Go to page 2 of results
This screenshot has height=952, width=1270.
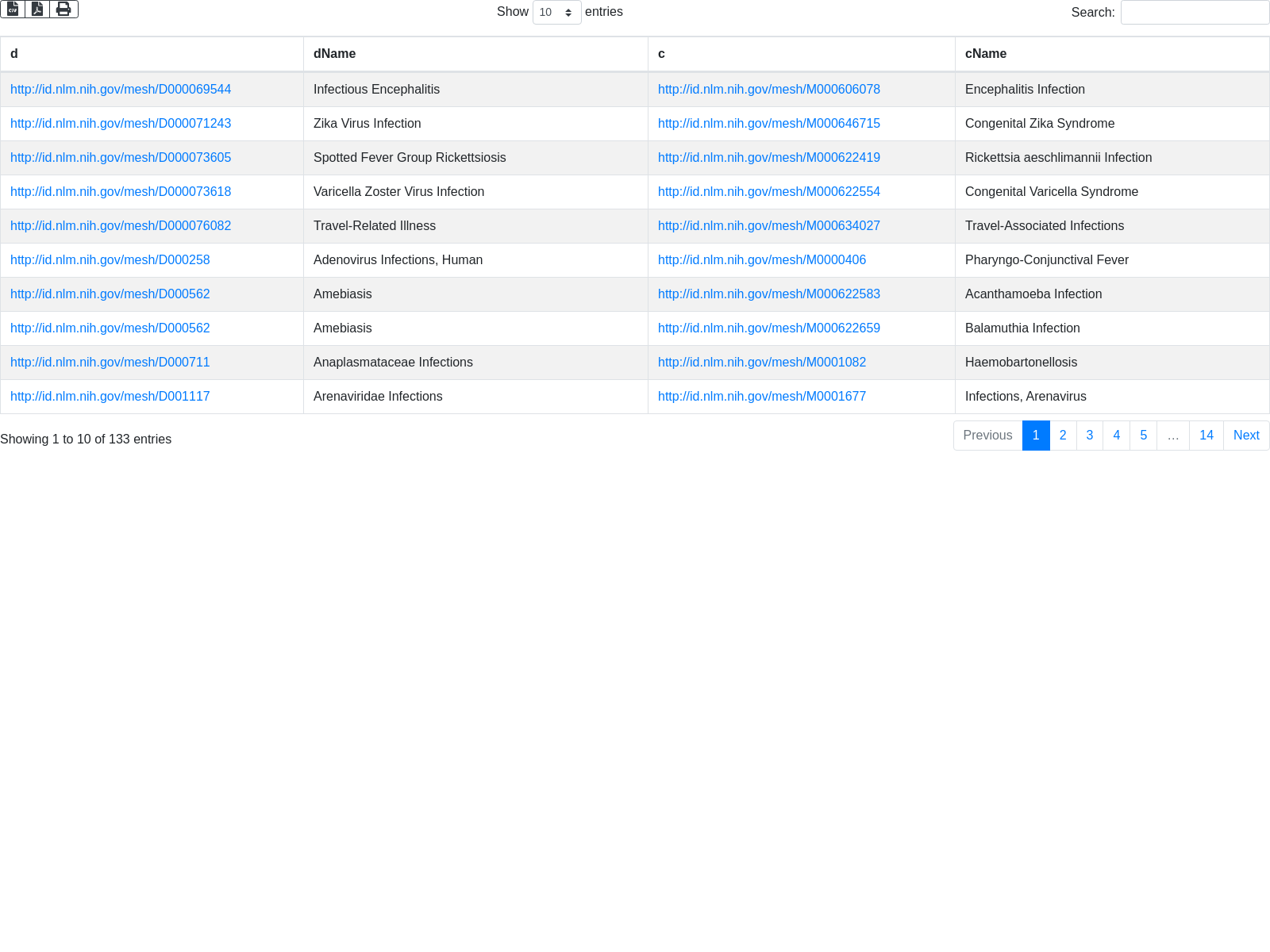(1063, 436)
